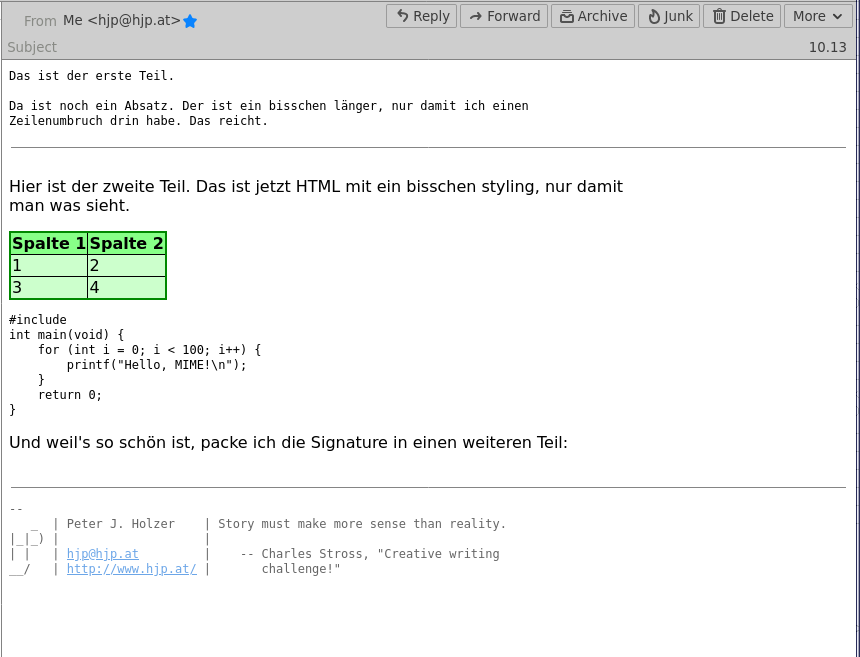Click the flame icon on the Junk button
Viewport: 860px width, 657px height.
[x=654, y=15]
